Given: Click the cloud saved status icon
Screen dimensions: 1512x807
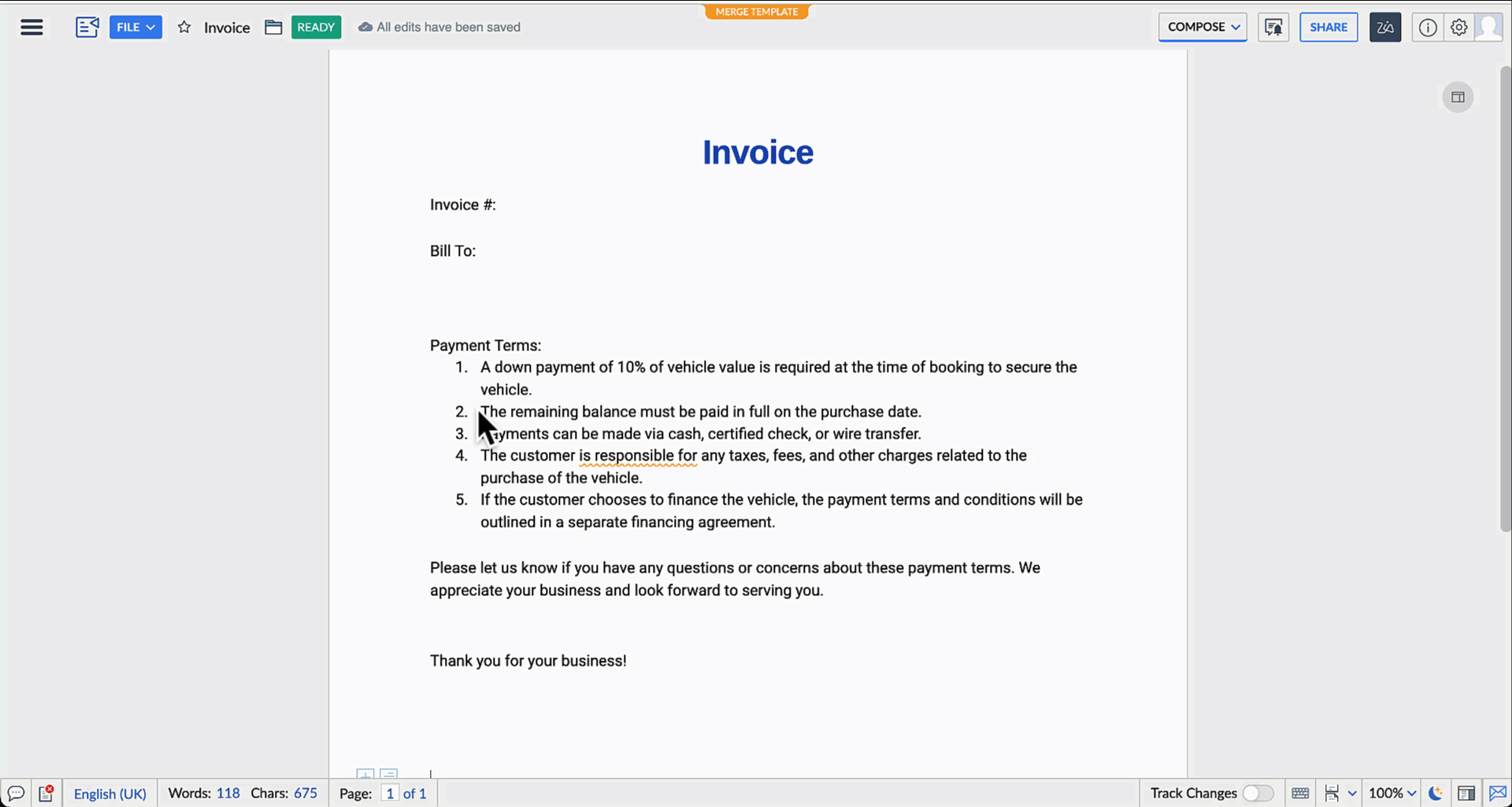Looking at the screenshot, I should (x=365, y=28).
